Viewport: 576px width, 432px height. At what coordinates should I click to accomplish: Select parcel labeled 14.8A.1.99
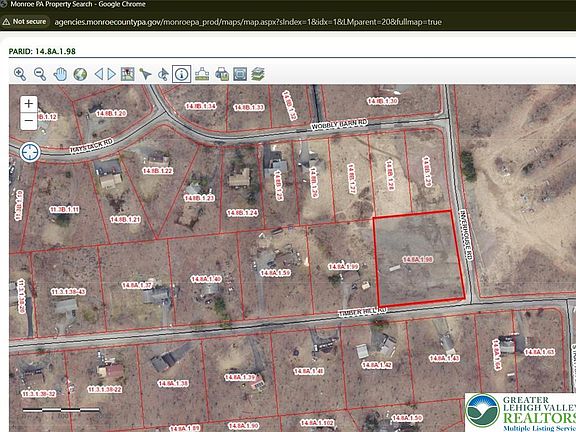point(343,266)
